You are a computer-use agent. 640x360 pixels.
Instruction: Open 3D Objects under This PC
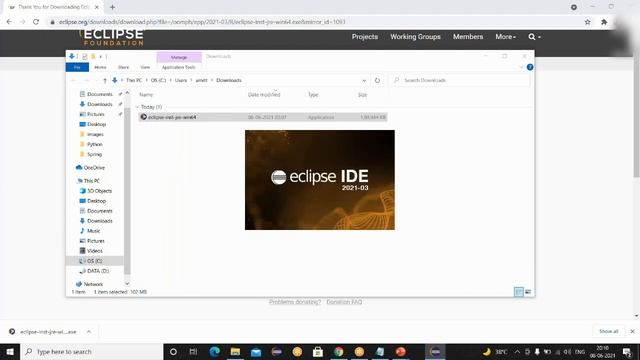click(x=99, y=191)
